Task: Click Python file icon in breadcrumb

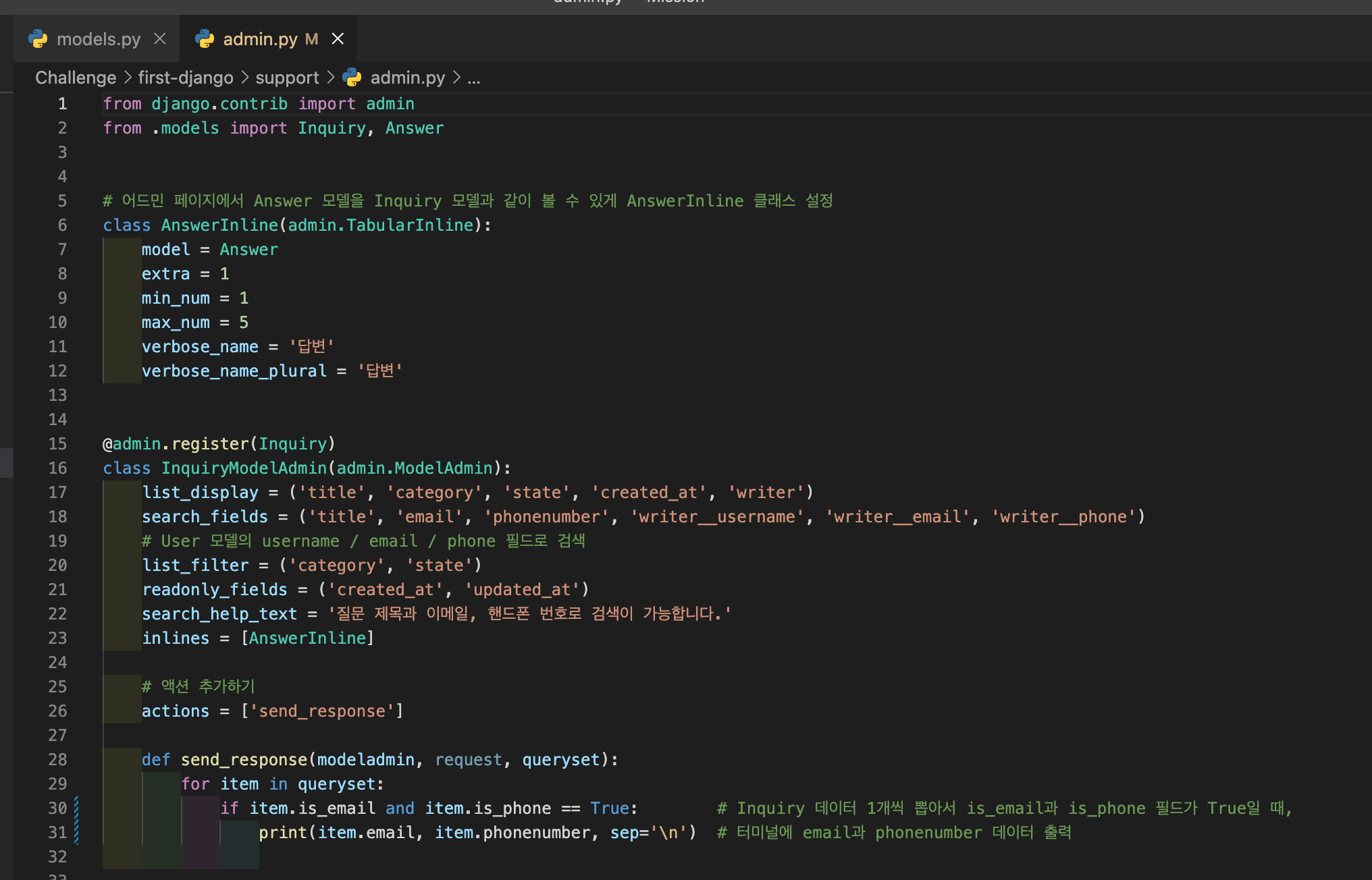Action: pyautogui.click(x=352, y=78)
